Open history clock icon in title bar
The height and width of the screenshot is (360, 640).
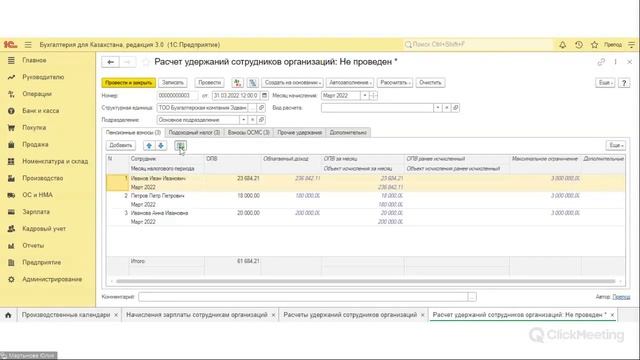578,44
